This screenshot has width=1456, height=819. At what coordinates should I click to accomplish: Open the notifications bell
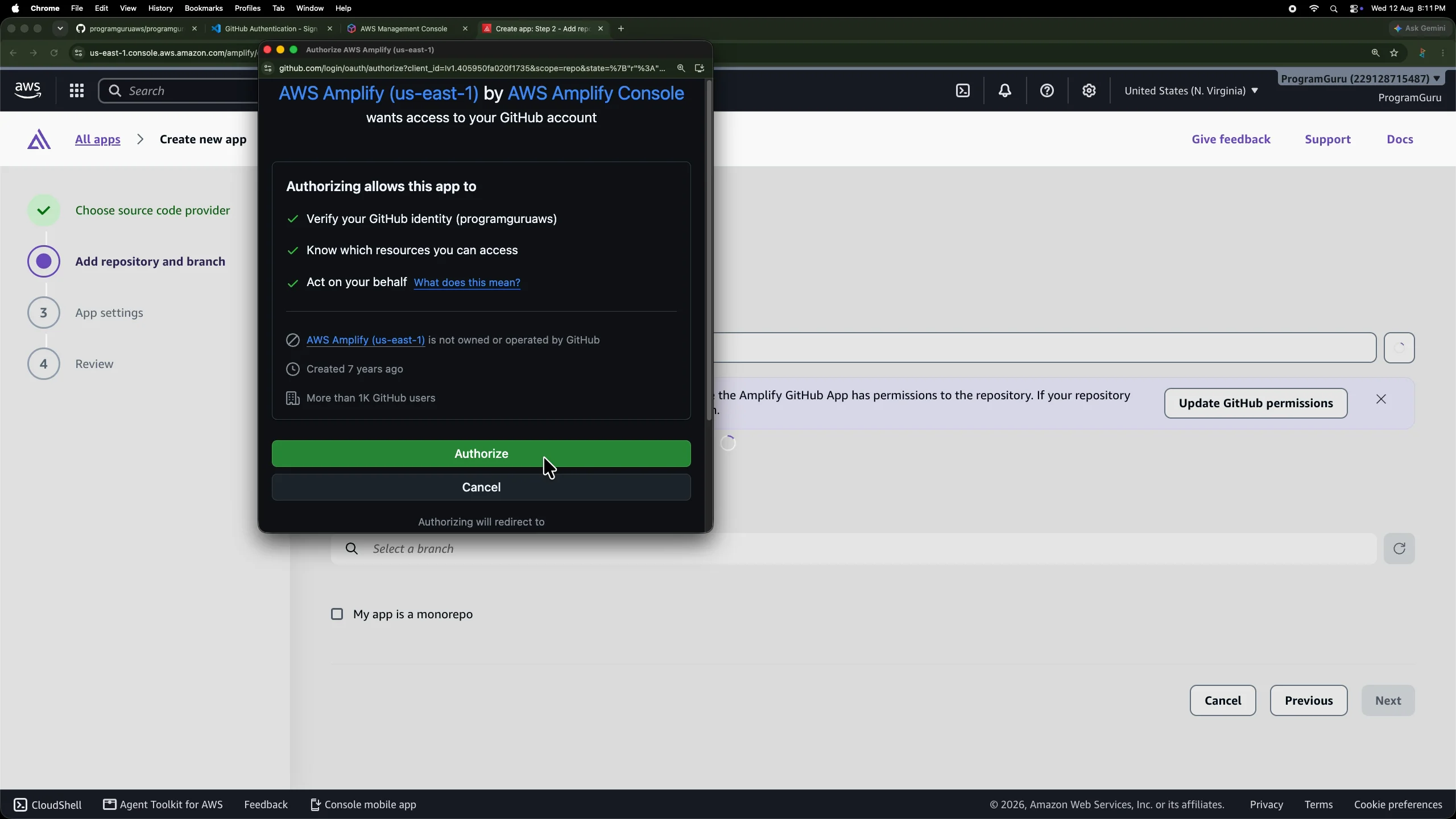(1005, 90)
